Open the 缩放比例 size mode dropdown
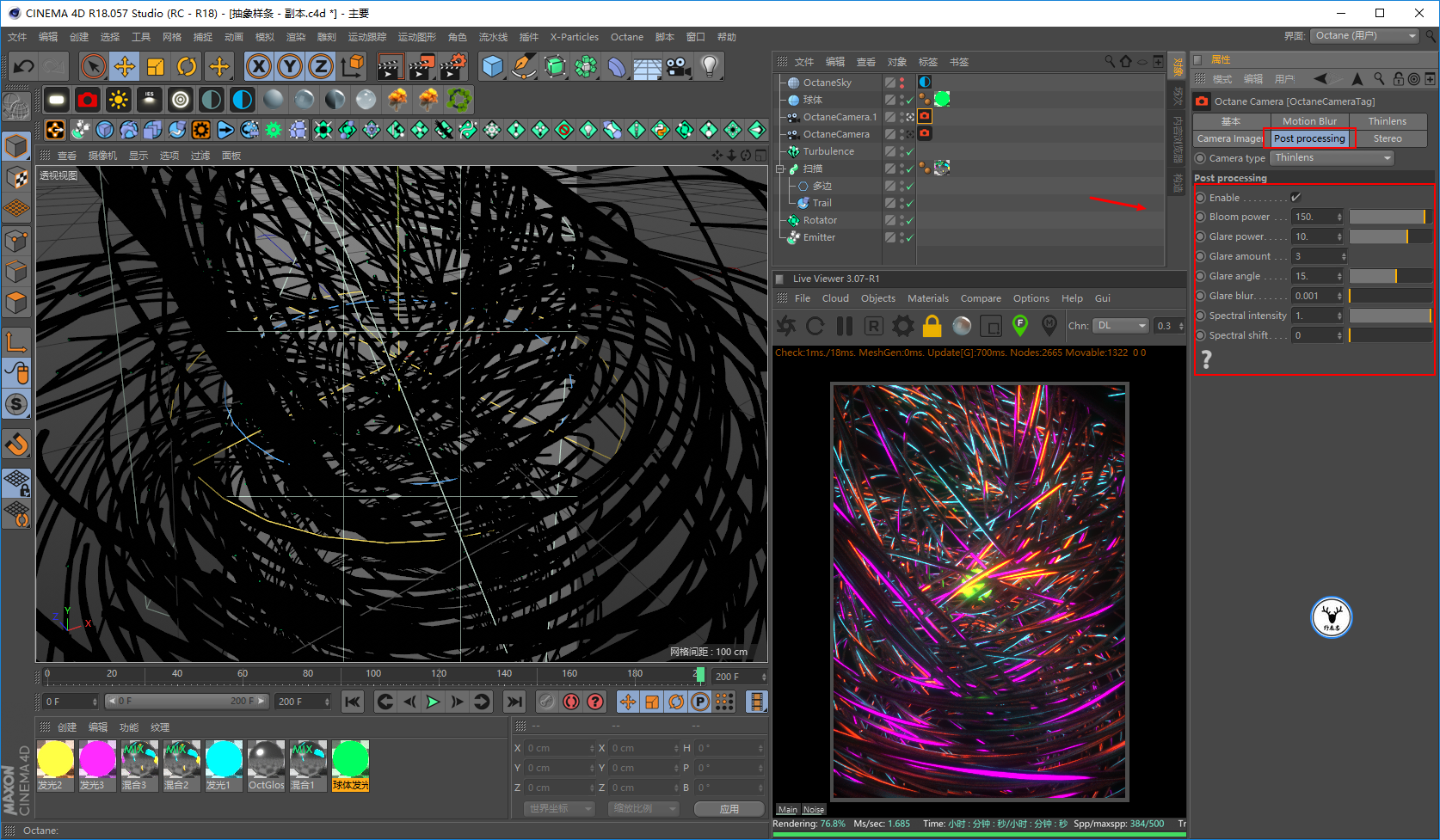 [x=643, y=809]
